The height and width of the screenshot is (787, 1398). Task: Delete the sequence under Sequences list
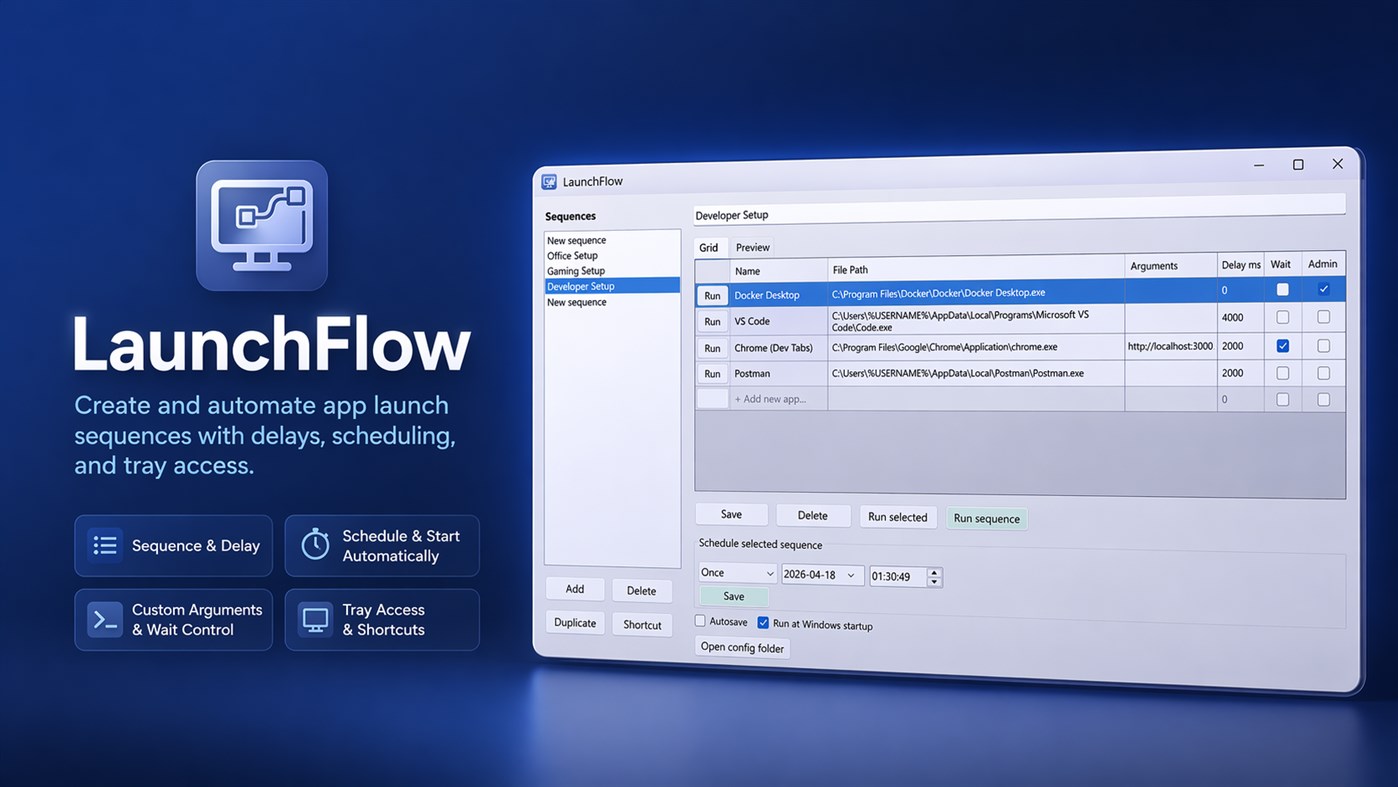coord(641,591)
